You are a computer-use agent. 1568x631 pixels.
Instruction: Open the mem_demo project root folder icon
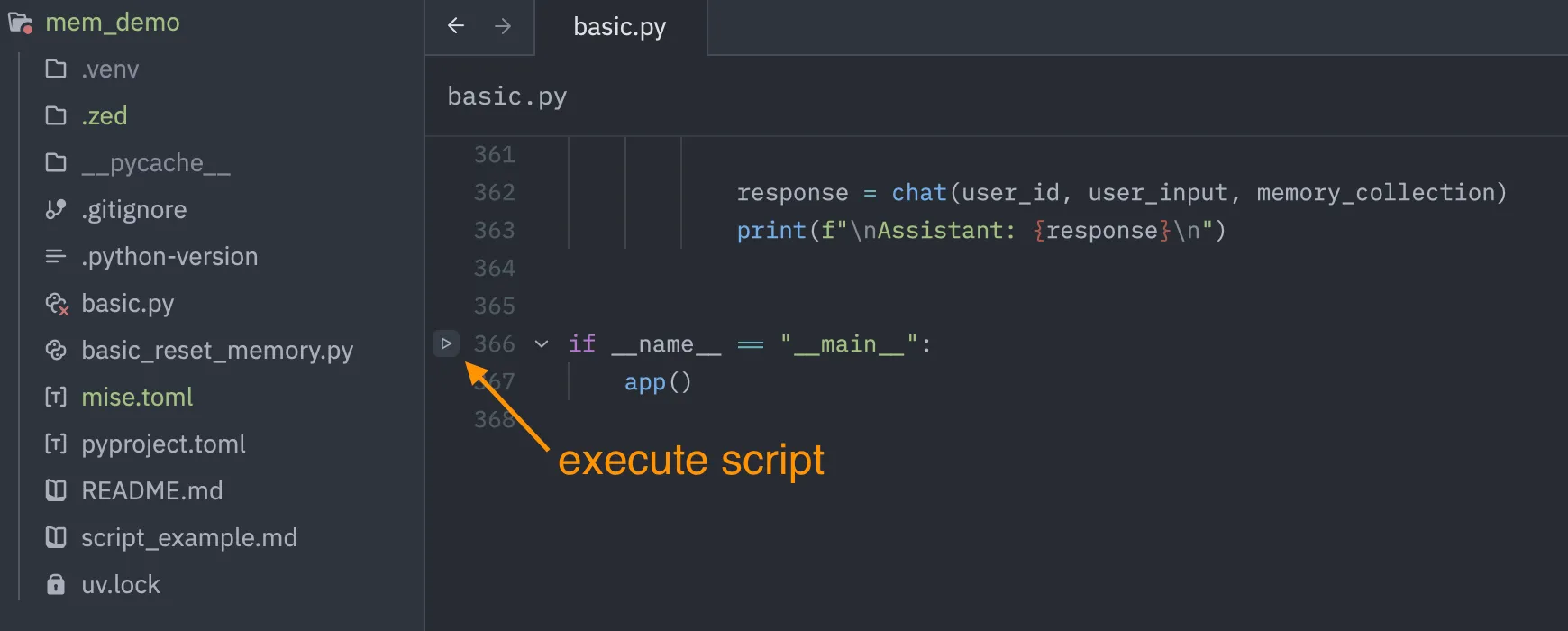coord(21,23)
